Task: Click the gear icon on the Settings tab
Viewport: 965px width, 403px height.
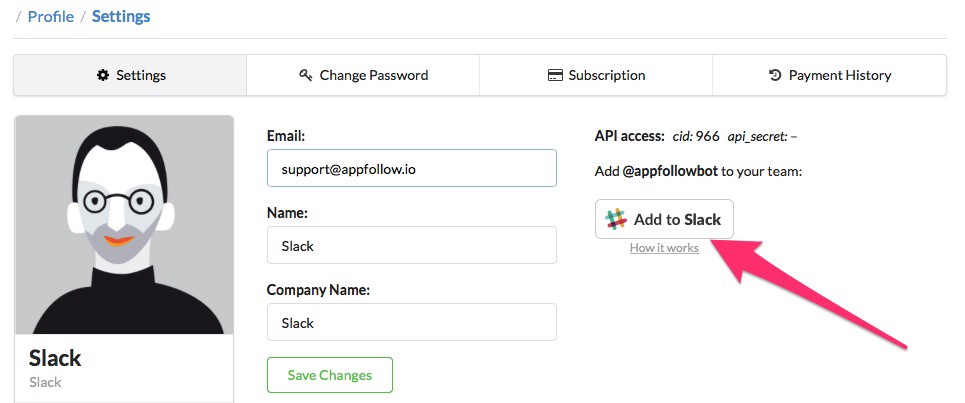Action: pyautogui.click(x=102, y=75)
